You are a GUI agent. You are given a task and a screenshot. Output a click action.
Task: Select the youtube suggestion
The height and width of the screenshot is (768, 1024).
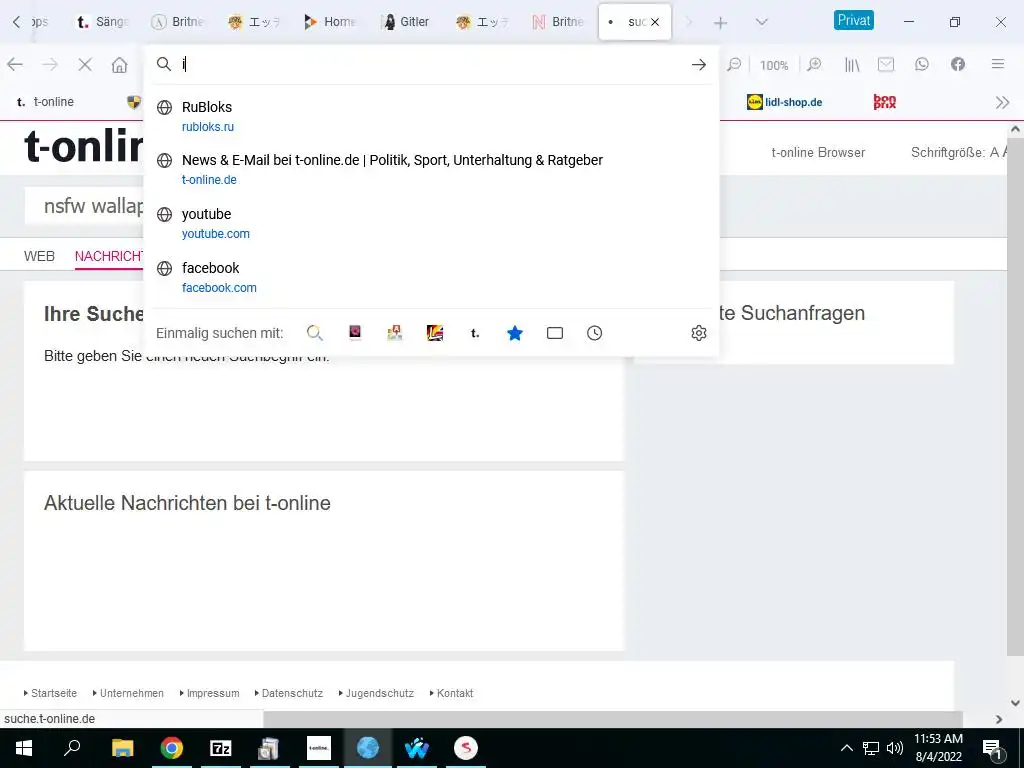pos(432,223)
